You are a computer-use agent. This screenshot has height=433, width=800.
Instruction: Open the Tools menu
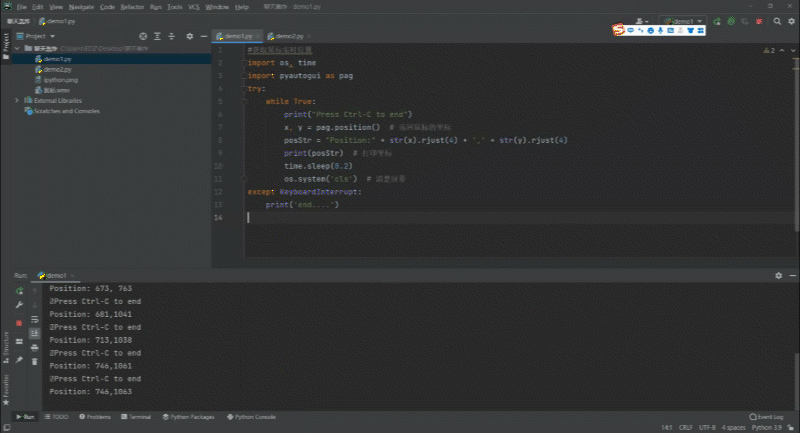point(174,7)
